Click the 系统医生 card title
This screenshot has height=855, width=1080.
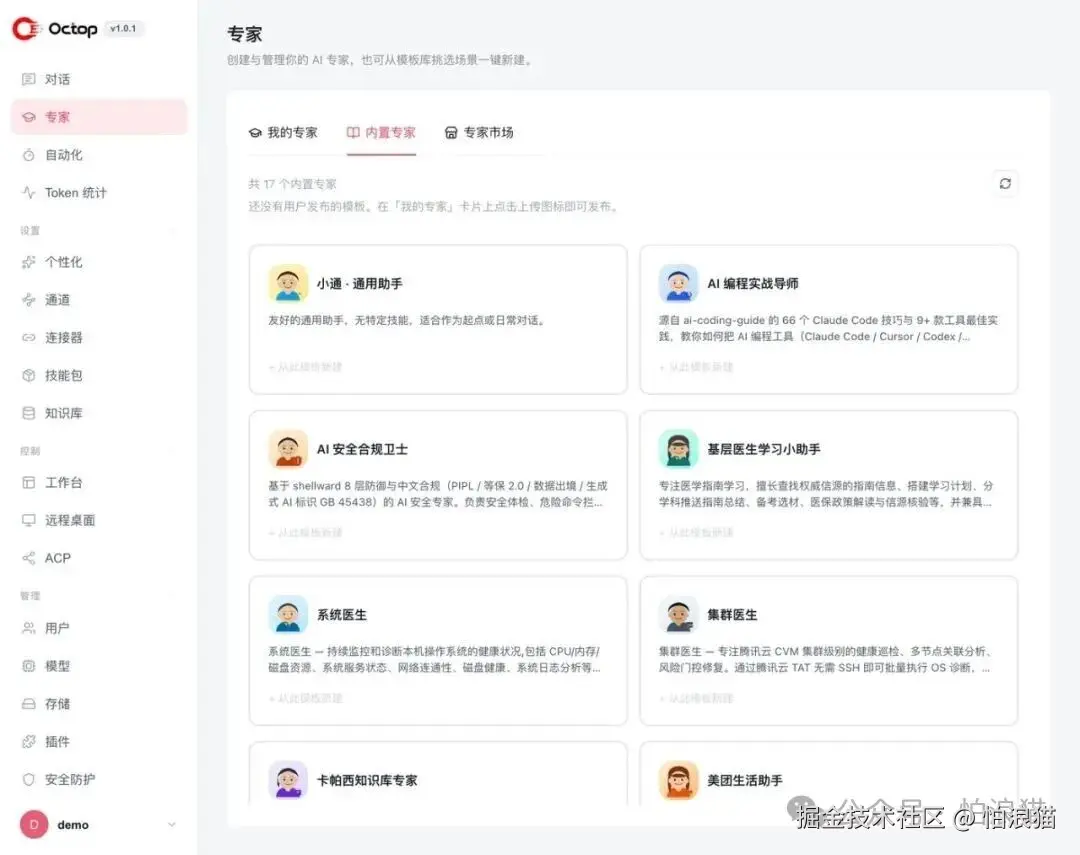pos(342,615)
